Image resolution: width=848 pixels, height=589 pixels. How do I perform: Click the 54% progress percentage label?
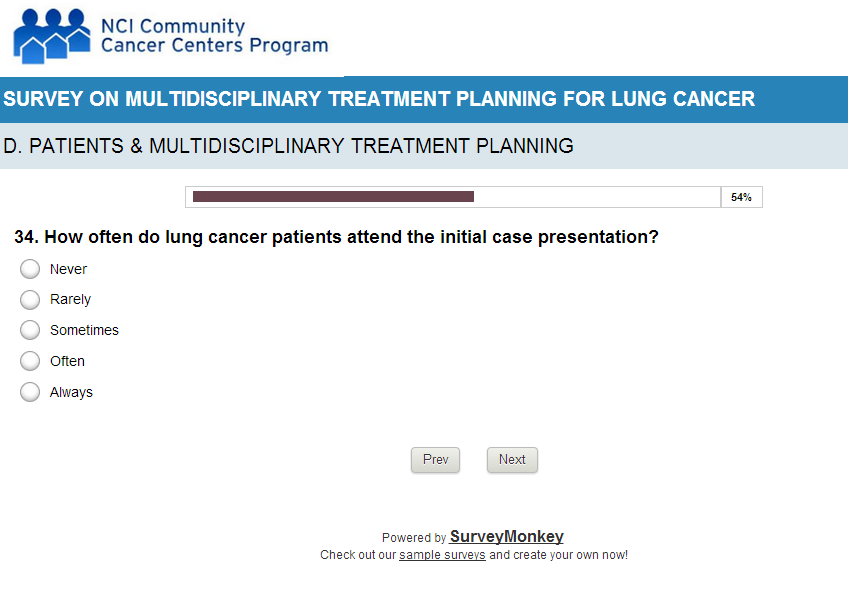(x=741, y=197)
